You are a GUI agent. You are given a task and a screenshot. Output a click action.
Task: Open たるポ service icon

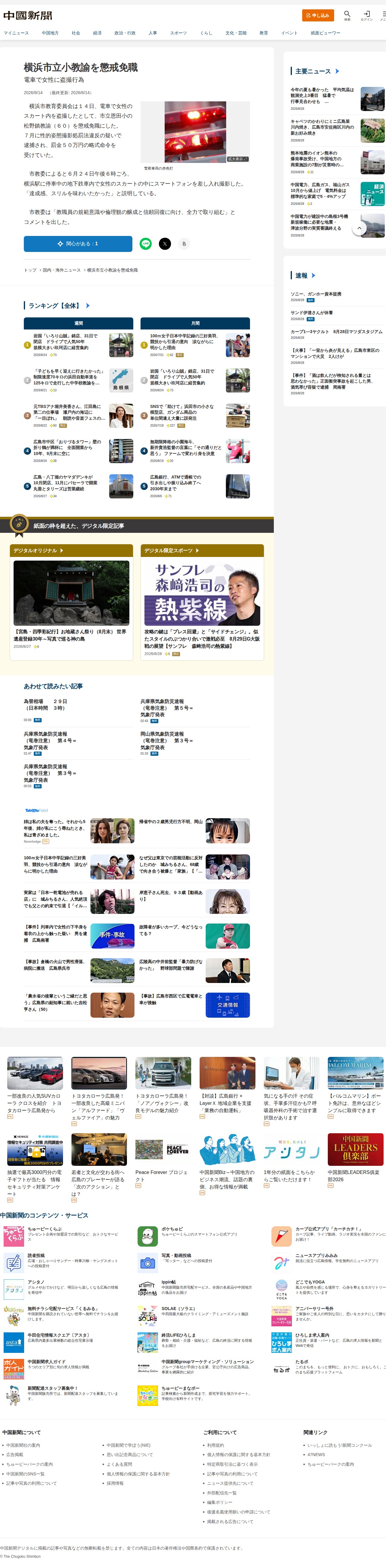click(281, 1369)
